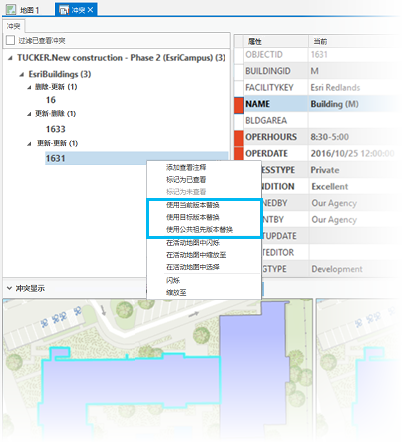The width and height of the screenshot is (402, 443).
Task: Choose 标记为已查看 from context menu
Action: [186, 180]
